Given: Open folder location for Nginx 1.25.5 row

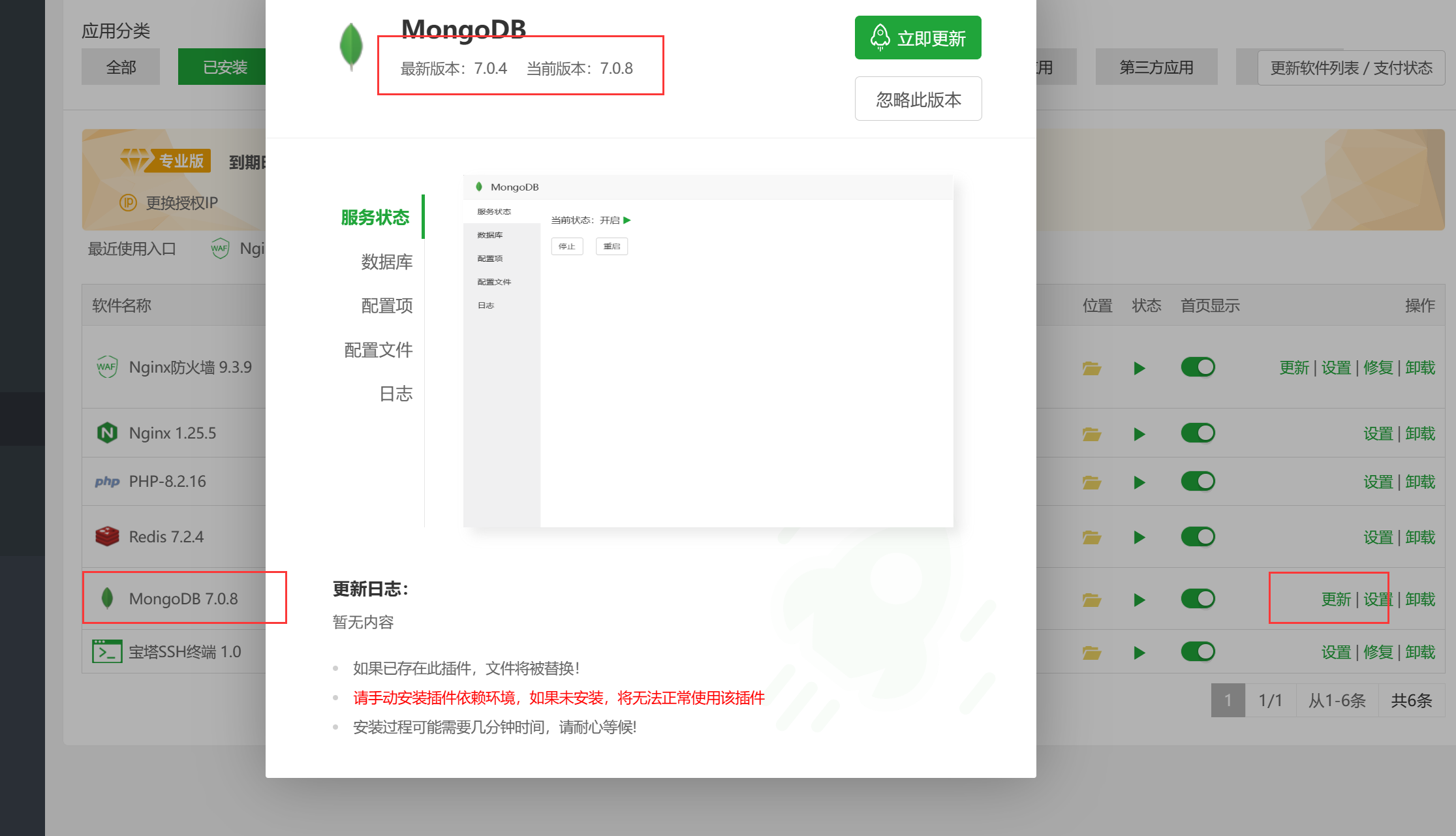Looking at the screenshot, I should tap(1092, 434).
